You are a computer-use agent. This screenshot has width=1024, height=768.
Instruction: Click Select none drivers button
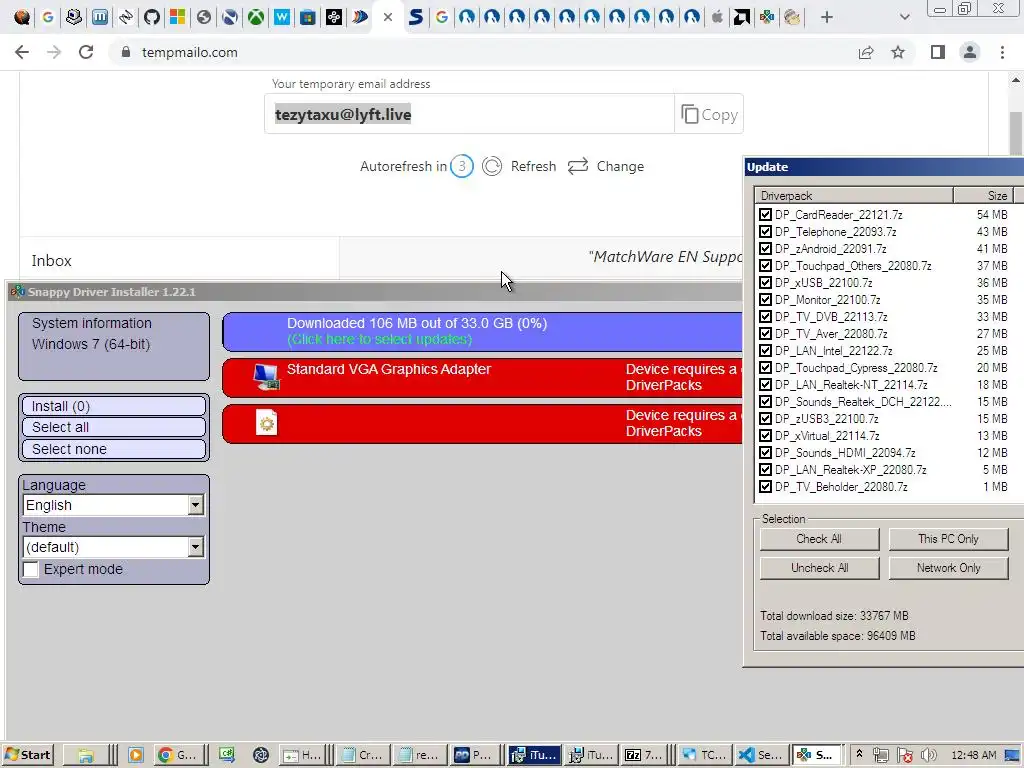pos(114,449)
